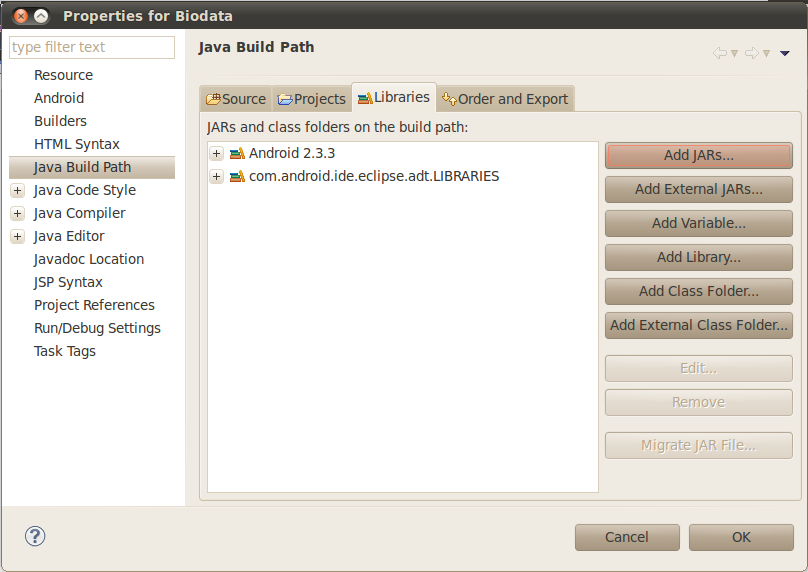
Task: Confirm the dialog with OK
Action: tap(741, 537)
